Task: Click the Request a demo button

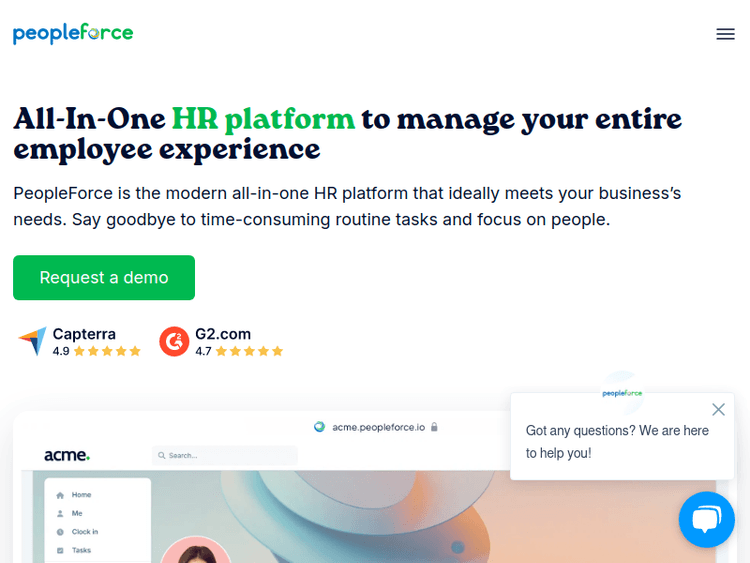Action: [x=104, y=277]
